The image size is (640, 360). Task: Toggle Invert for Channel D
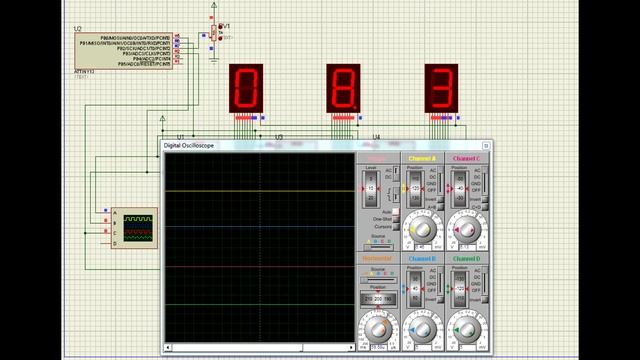[484, 300]
